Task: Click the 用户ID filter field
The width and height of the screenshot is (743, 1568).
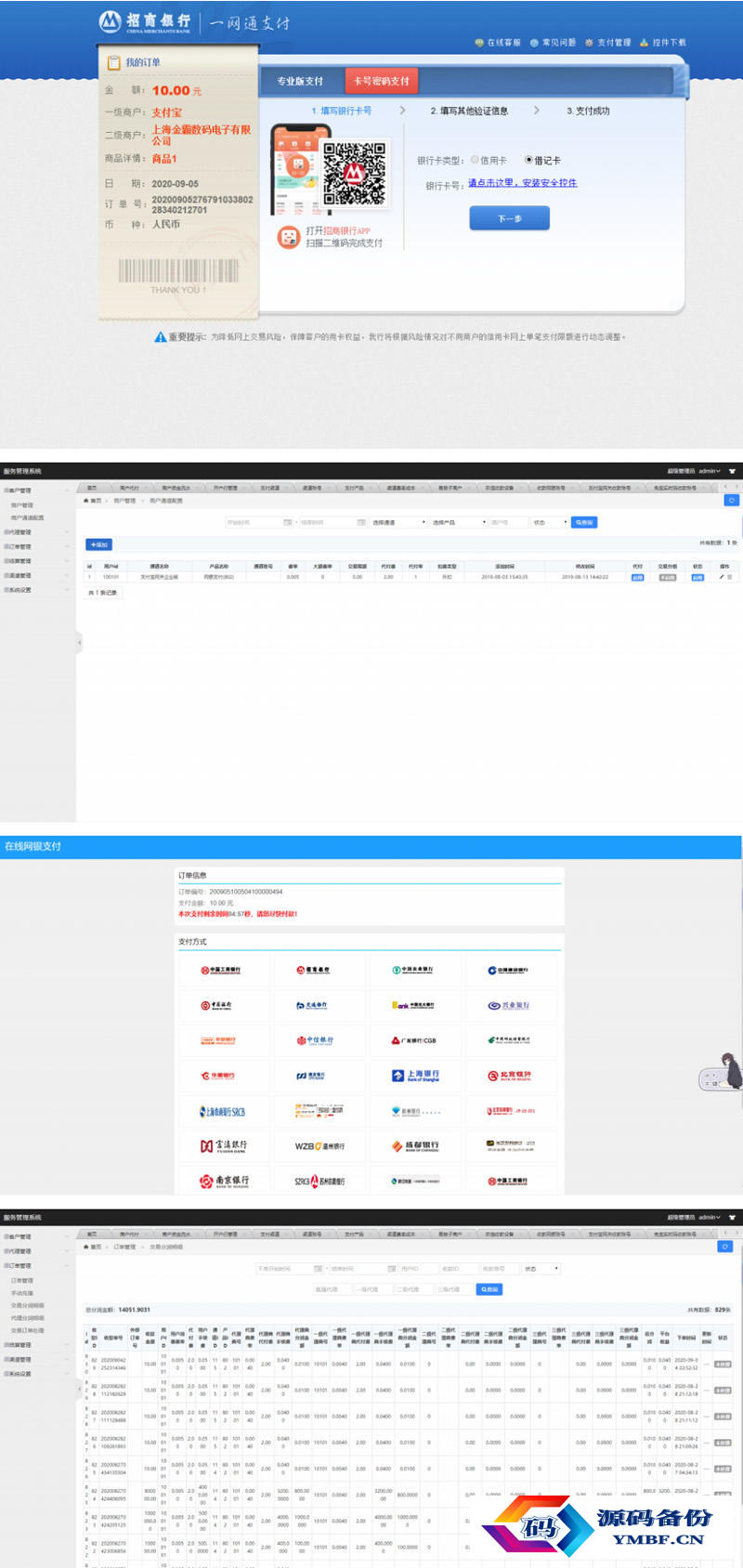Action: pyautogui.click(x=417, y=1268)
